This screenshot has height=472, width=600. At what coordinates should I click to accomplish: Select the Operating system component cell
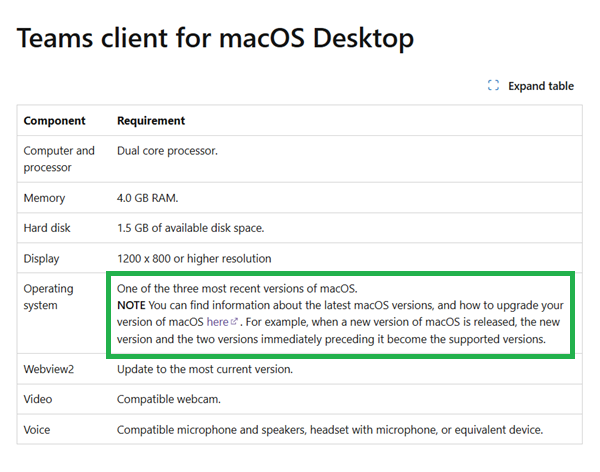tap(48, 297)
